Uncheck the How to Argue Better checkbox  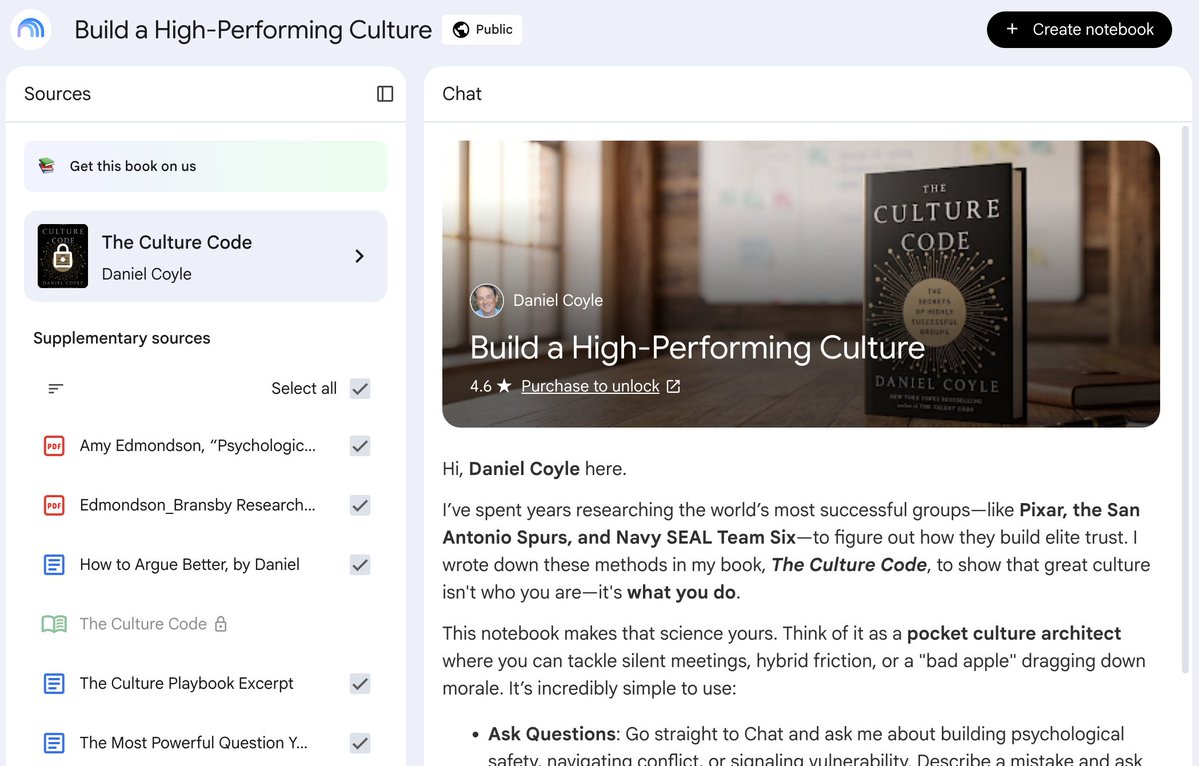[360, 565]
